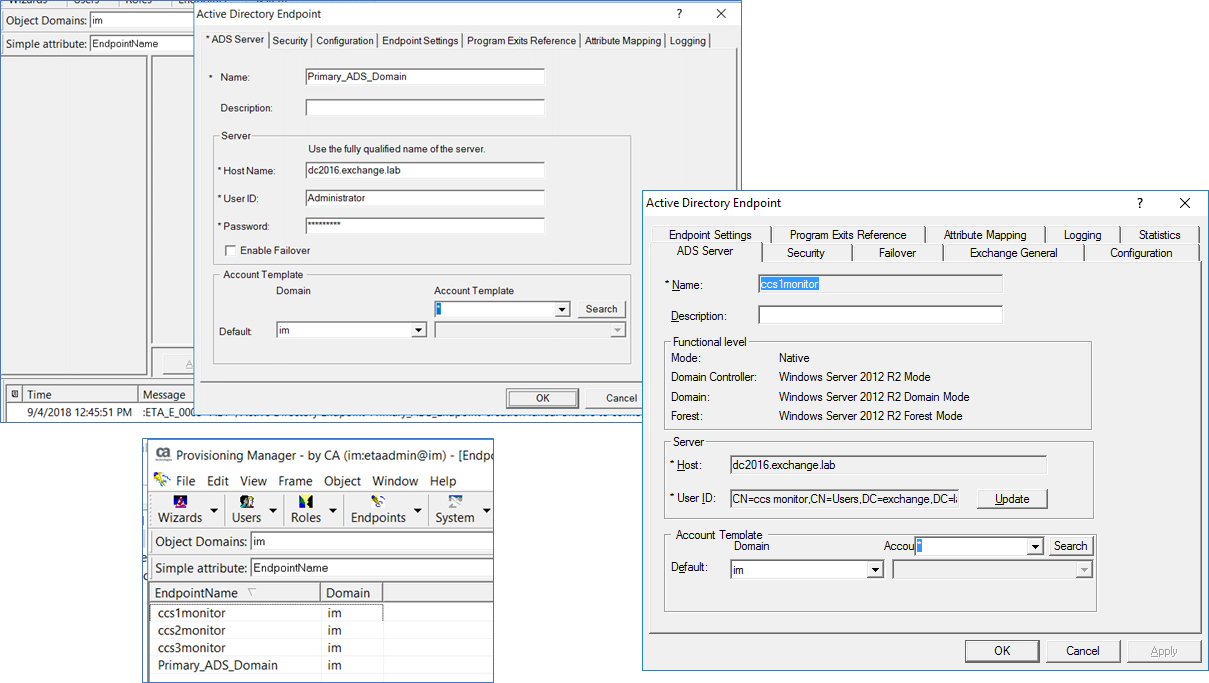The height and width of the screenshot is (683, 1209).
Task: Click the log icon left of Time column
Action: coord(13,394)
